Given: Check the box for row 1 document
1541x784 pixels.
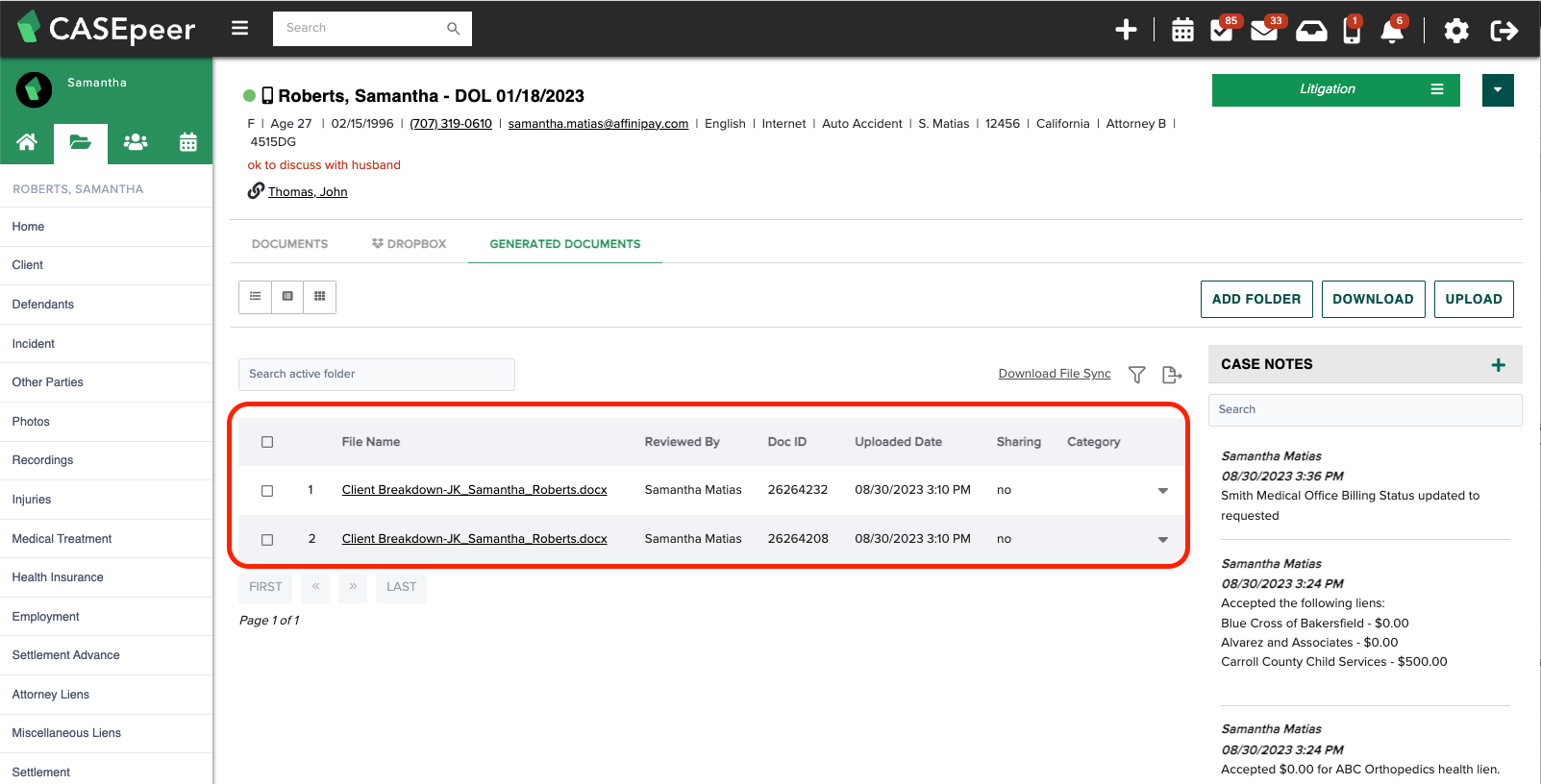Looking at the screenshot, I should pyautogui.click(x=267, y=491).
